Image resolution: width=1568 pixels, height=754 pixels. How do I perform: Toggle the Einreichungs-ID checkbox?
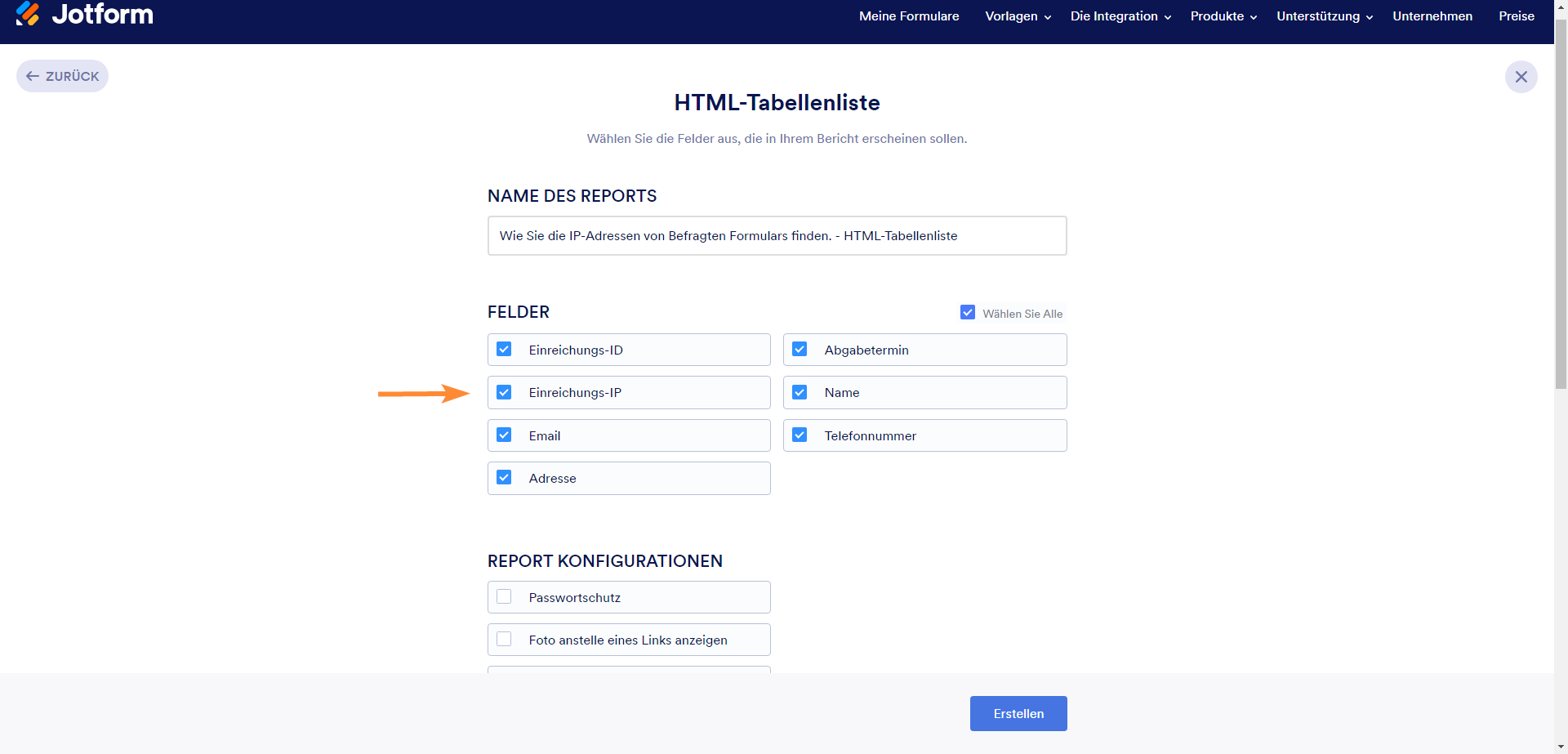point(505,350)
